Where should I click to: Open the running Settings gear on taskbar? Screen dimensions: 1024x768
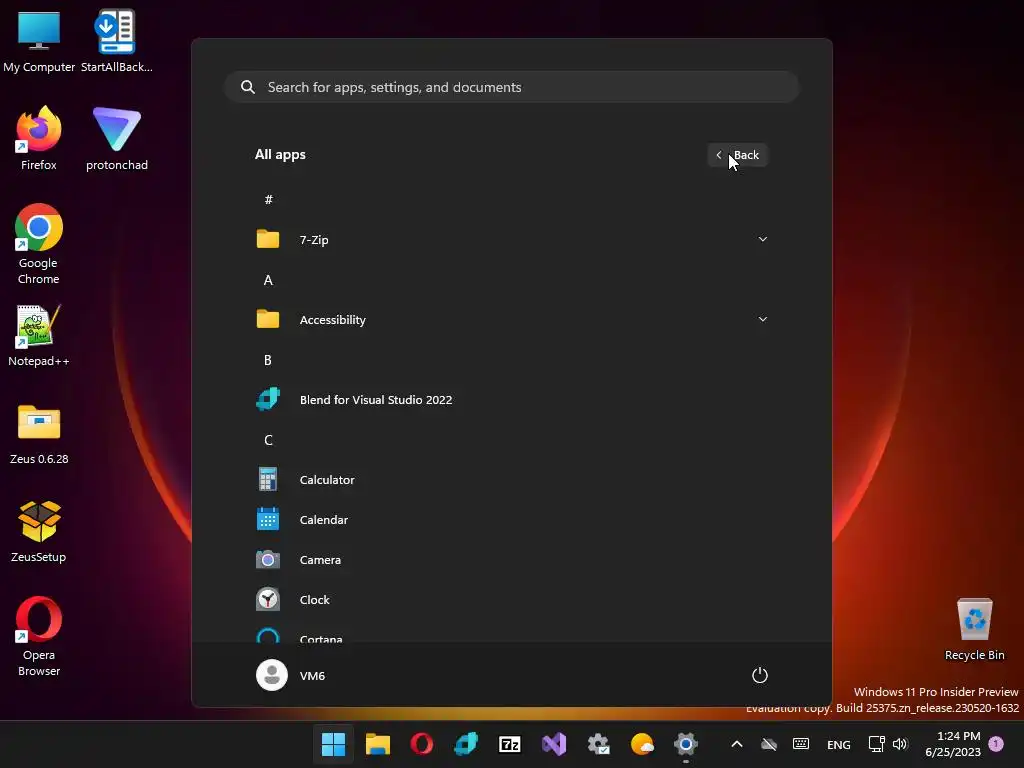(686, 744)
